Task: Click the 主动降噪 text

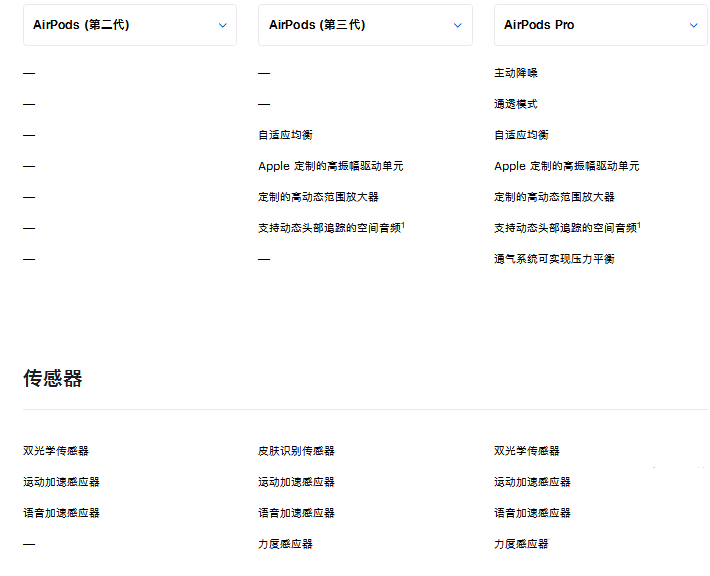Action: 516,73
